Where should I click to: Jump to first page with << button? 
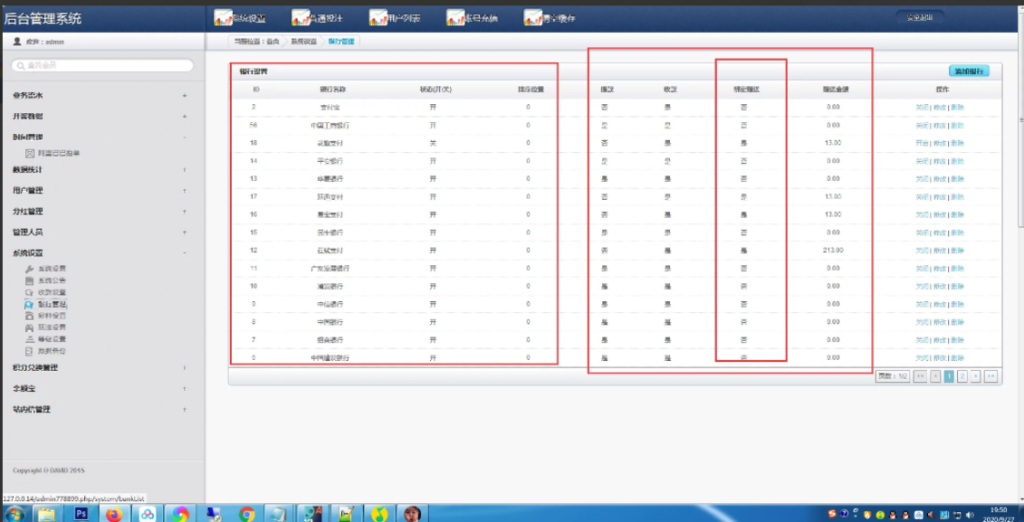click(920, 376)
